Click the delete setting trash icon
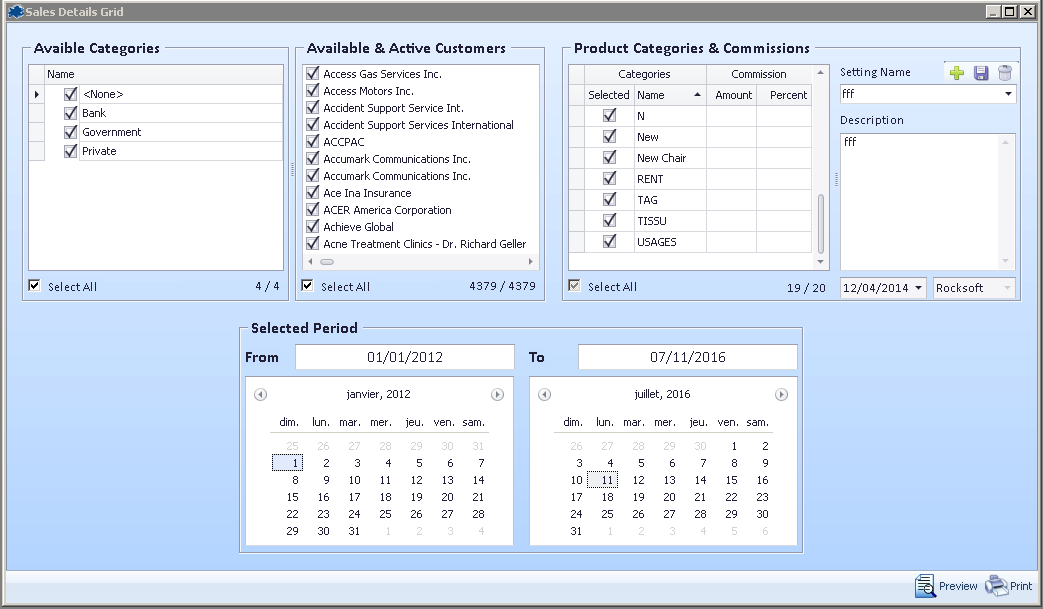The image size is (1043, 609). [1005, 73]
